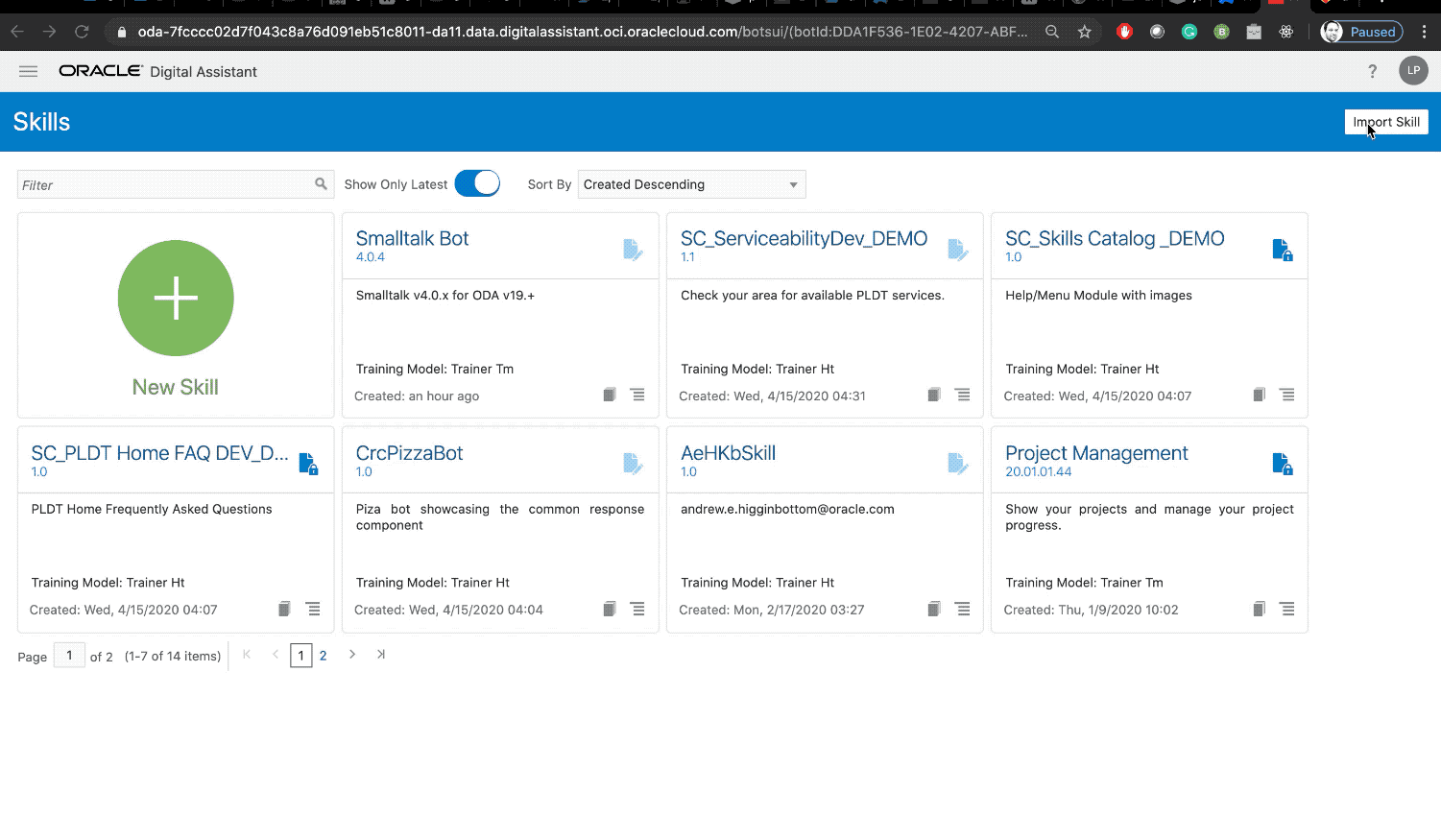Click the browser back arrow
This screenshot has height=840, width=1441.
click(17, 32)
